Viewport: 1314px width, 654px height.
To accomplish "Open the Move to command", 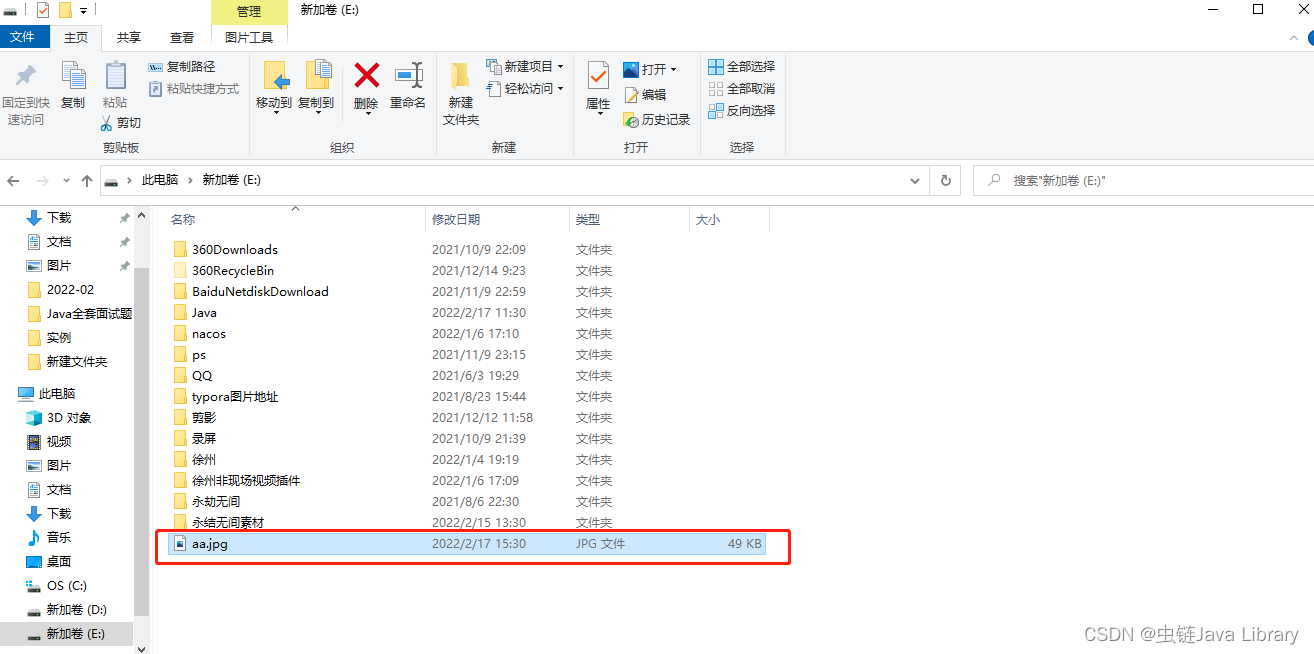I will tap(274, 86).
